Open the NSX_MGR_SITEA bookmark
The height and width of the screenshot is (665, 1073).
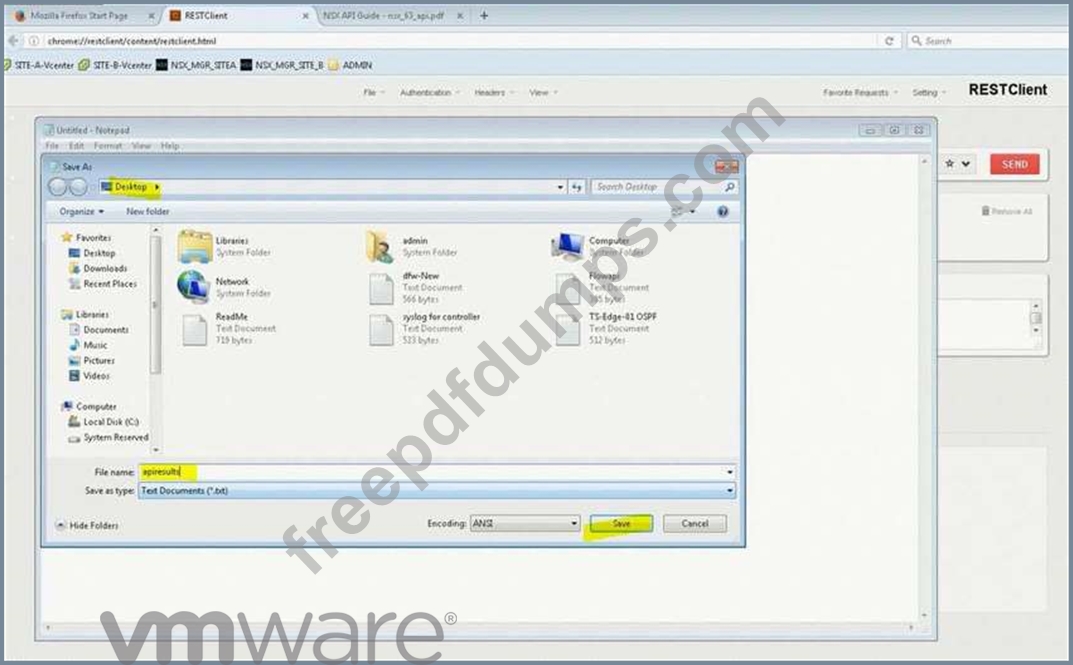pyautogui.click(x=196, y=65)
